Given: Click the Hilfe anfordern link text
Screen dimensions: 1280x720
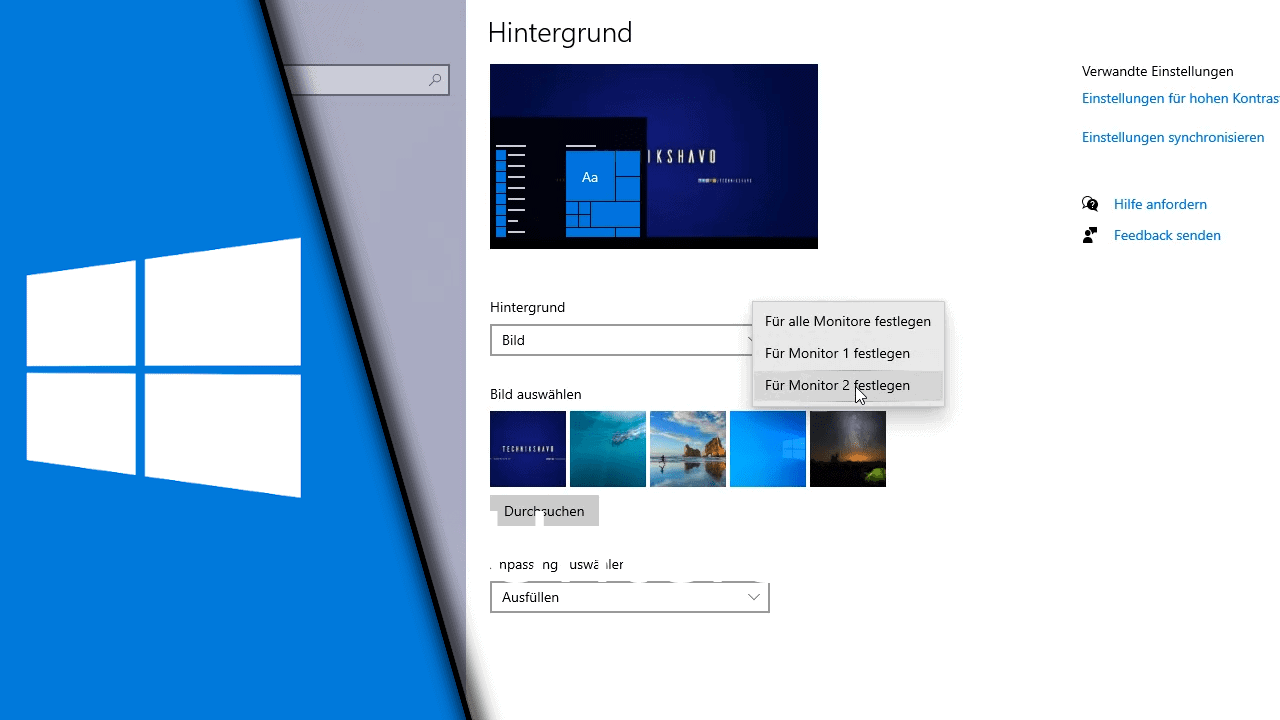Looking at the screenshot, I should 1160,204.
